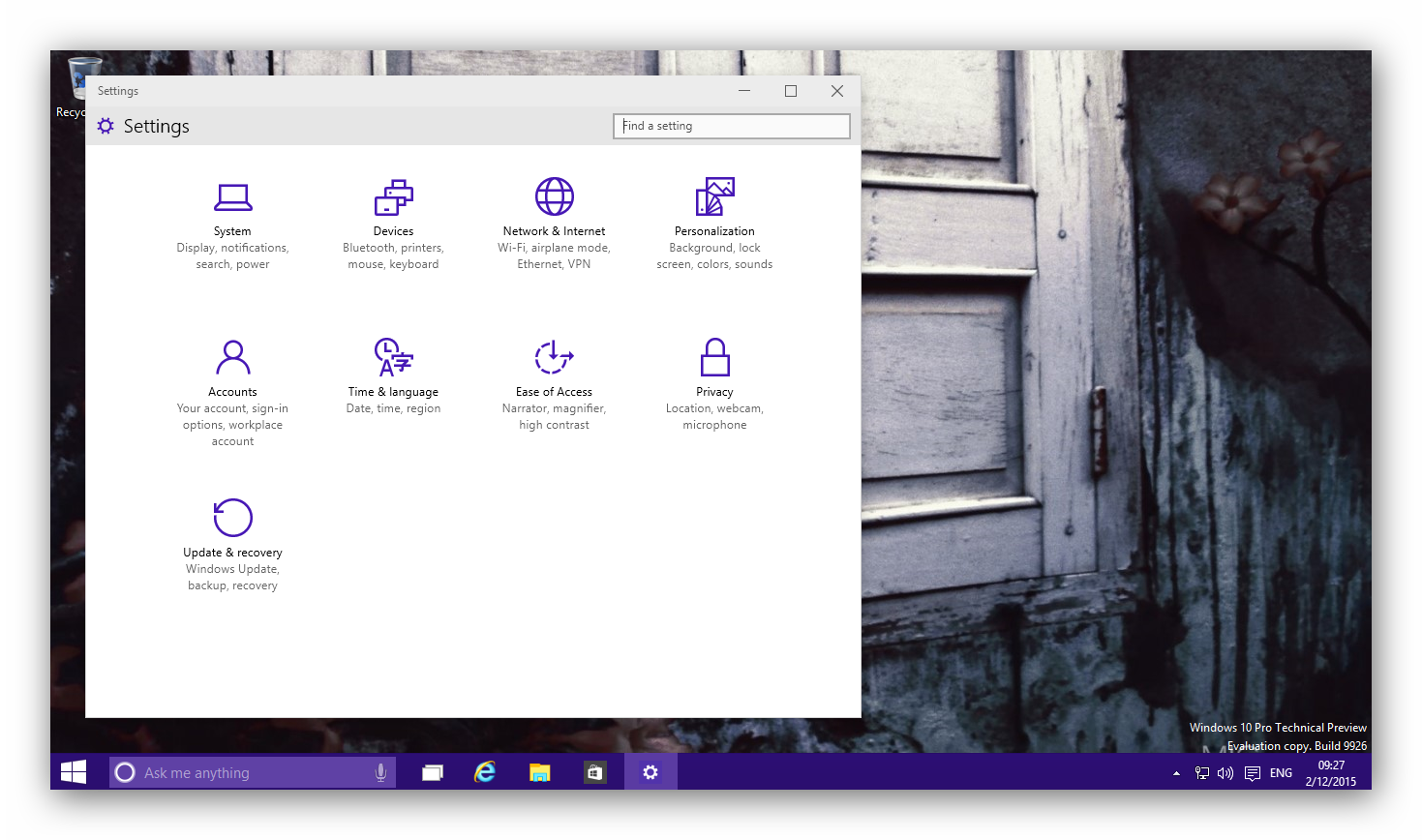Screen dimensions: 1422x840
Task: Click 'Background, lock screen, colors, sounds' text
Action: pos(714,256)
